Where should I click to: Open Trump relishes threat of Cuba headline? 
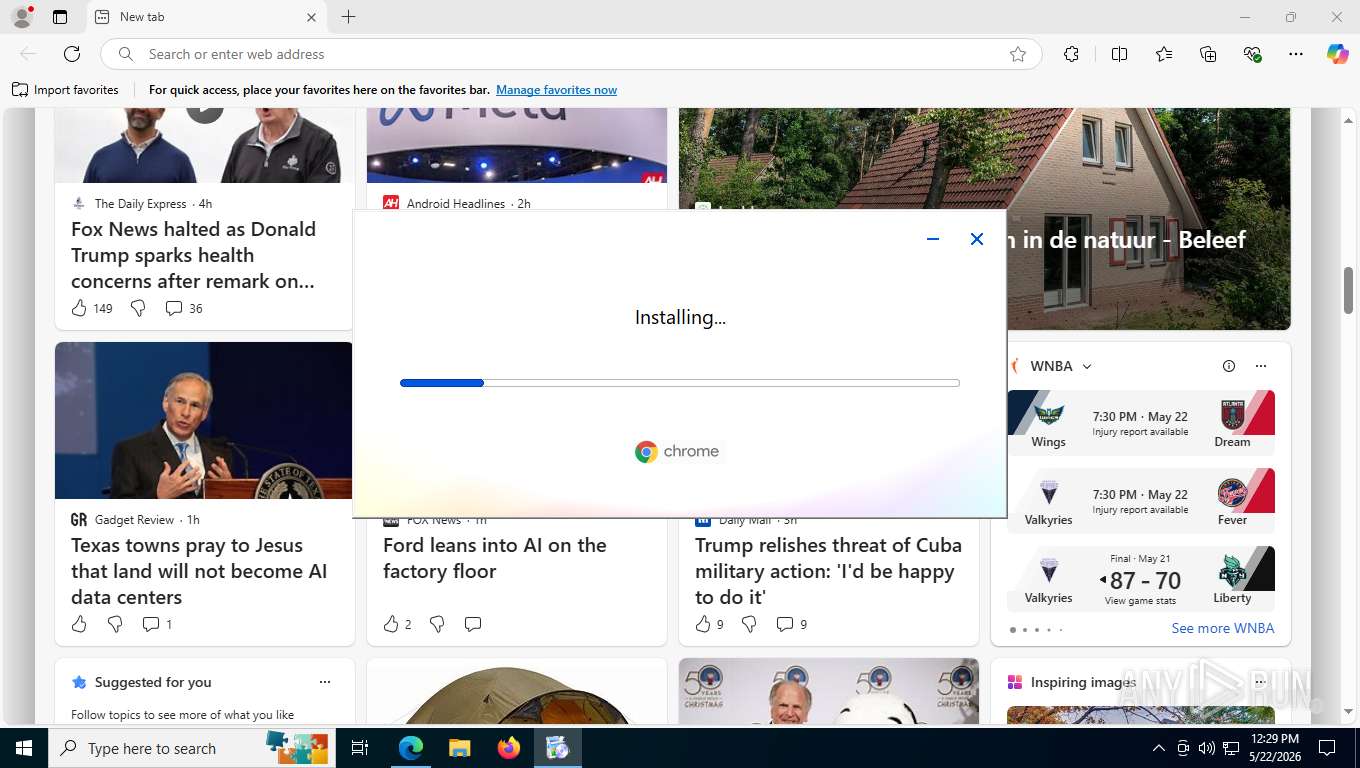828,571
